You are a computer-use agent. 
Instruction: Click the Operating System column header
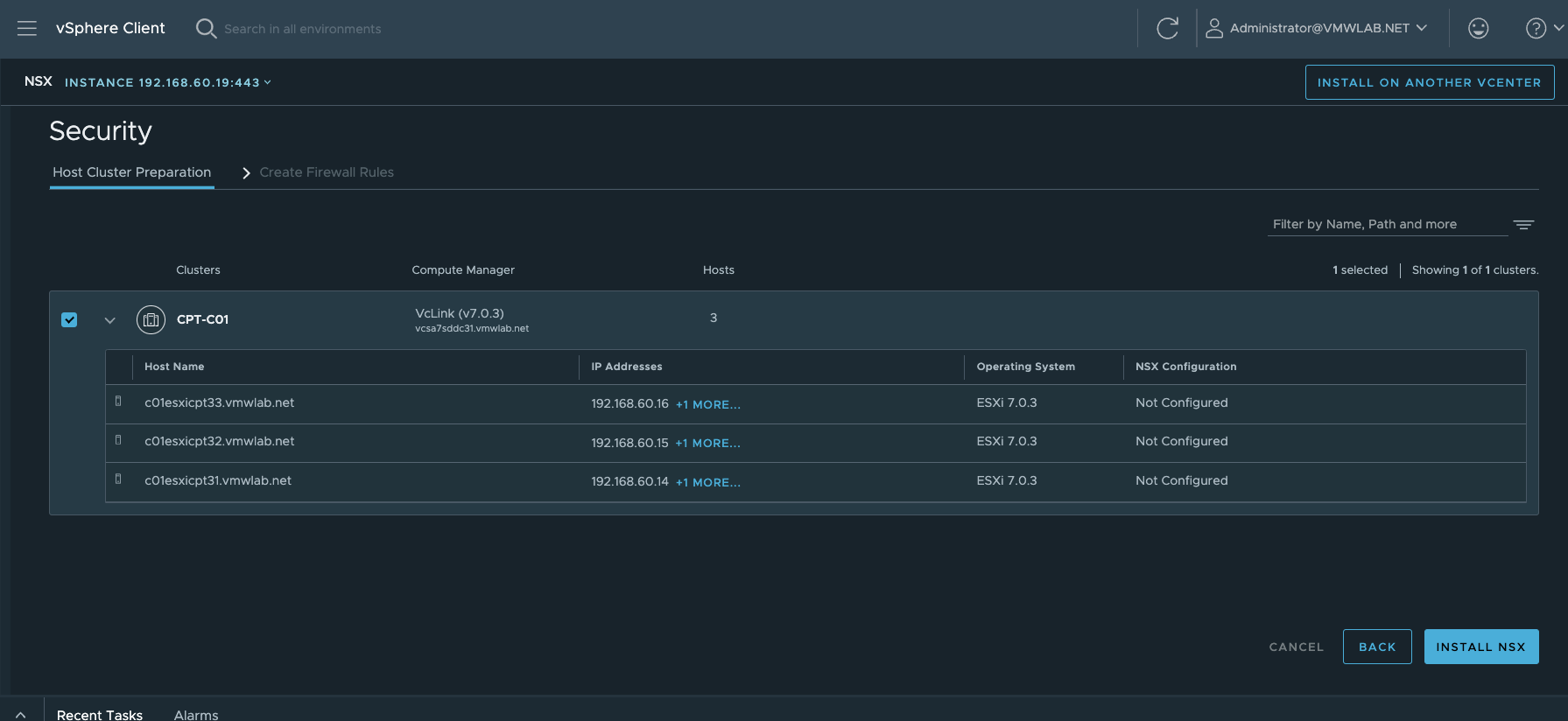(1026, 367)
